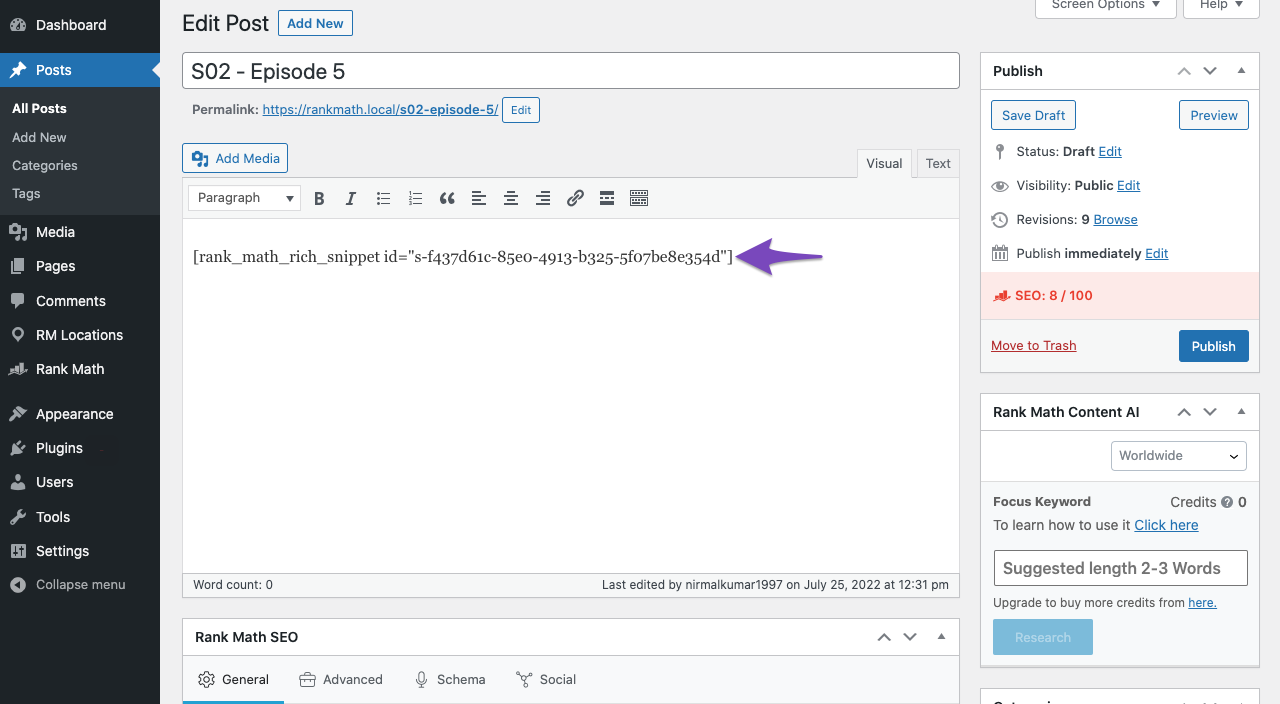Open the 'Click here' Content AI help link
The width and height of the screenshot is (1280, 704).
coord(1166,525)
